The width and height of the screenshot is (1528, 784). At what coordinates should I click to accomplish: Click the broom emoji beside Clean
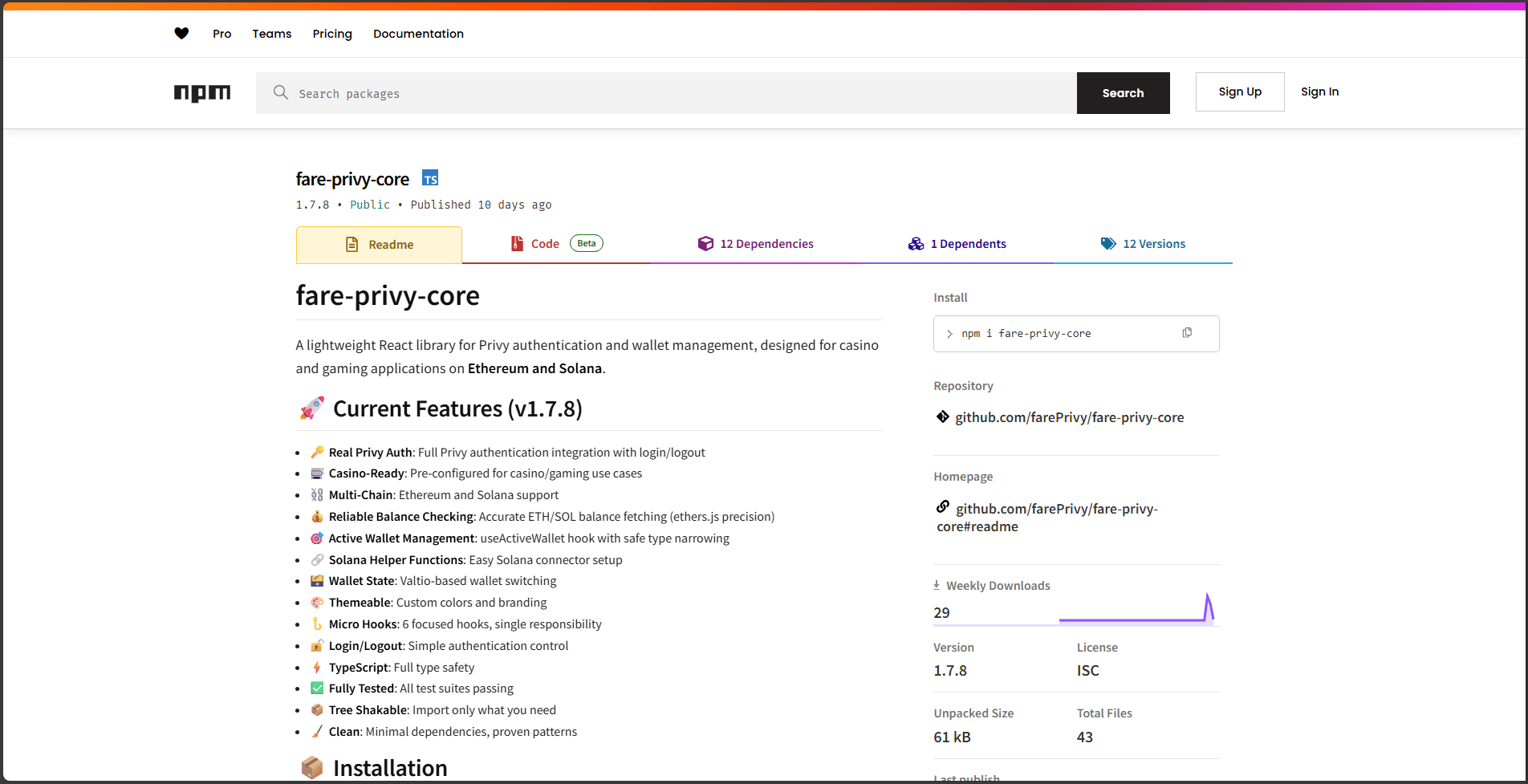[x=318, y=731]
